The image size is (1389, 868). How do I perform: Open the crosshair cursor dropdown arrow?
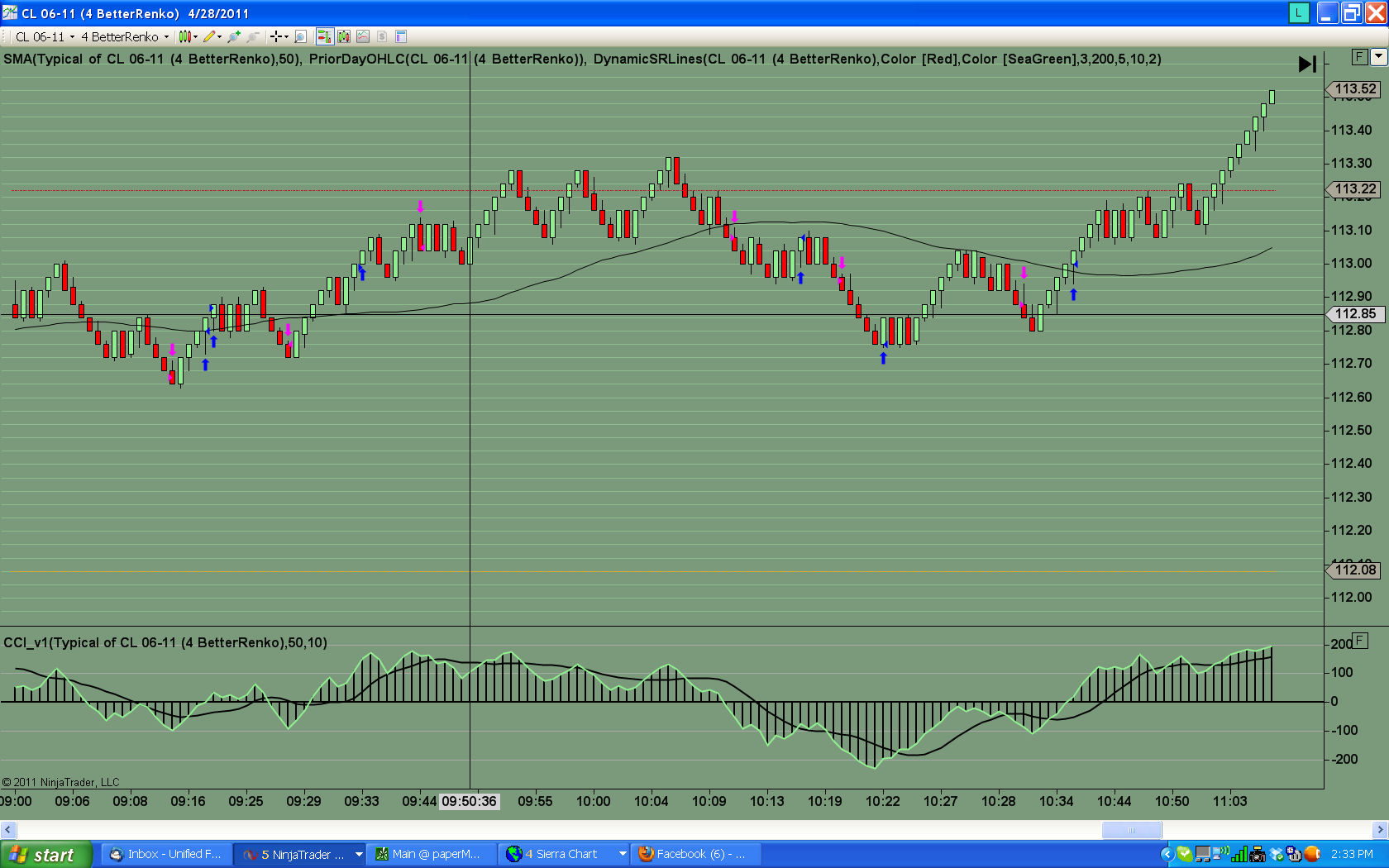point(286,36)
